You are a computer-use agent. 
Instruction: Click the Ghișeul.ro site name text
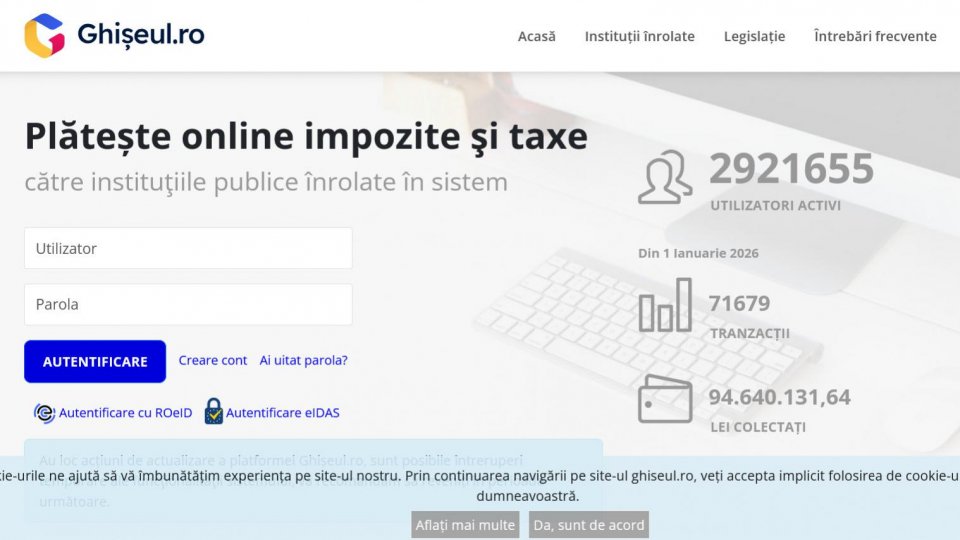tap(141, 35)
